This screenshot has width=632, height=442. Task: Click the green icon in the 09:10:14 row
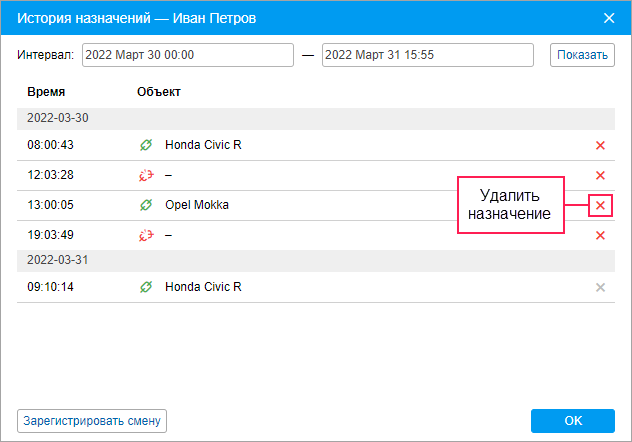click(146, 287)
